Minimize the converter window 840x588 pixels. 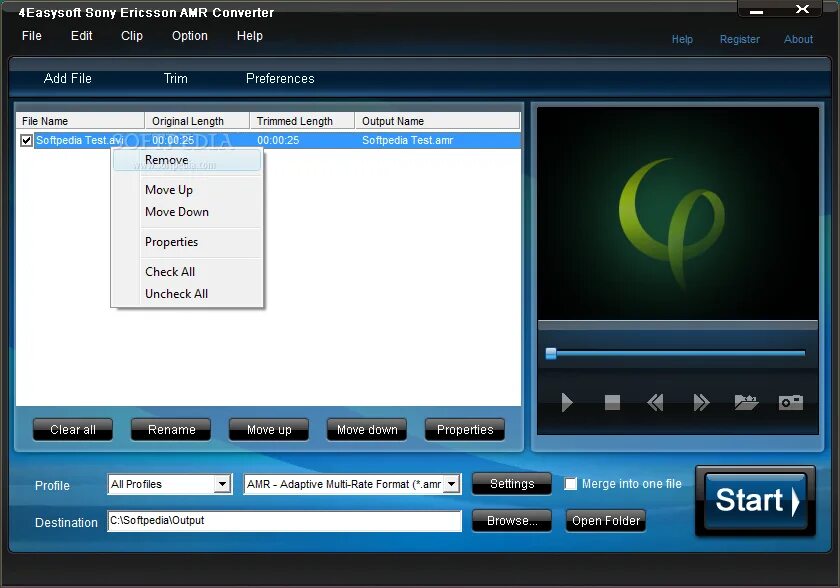[756, 12]
